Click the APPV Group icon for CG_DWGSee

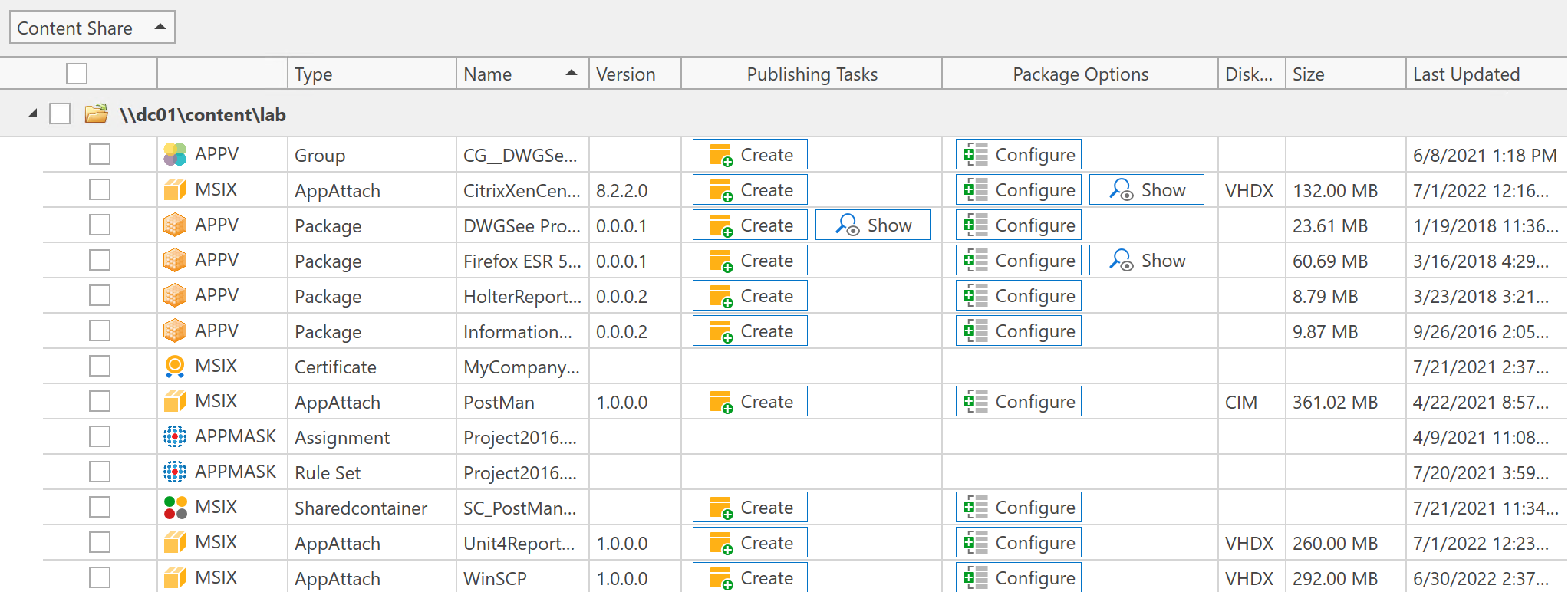pos(175,155)
